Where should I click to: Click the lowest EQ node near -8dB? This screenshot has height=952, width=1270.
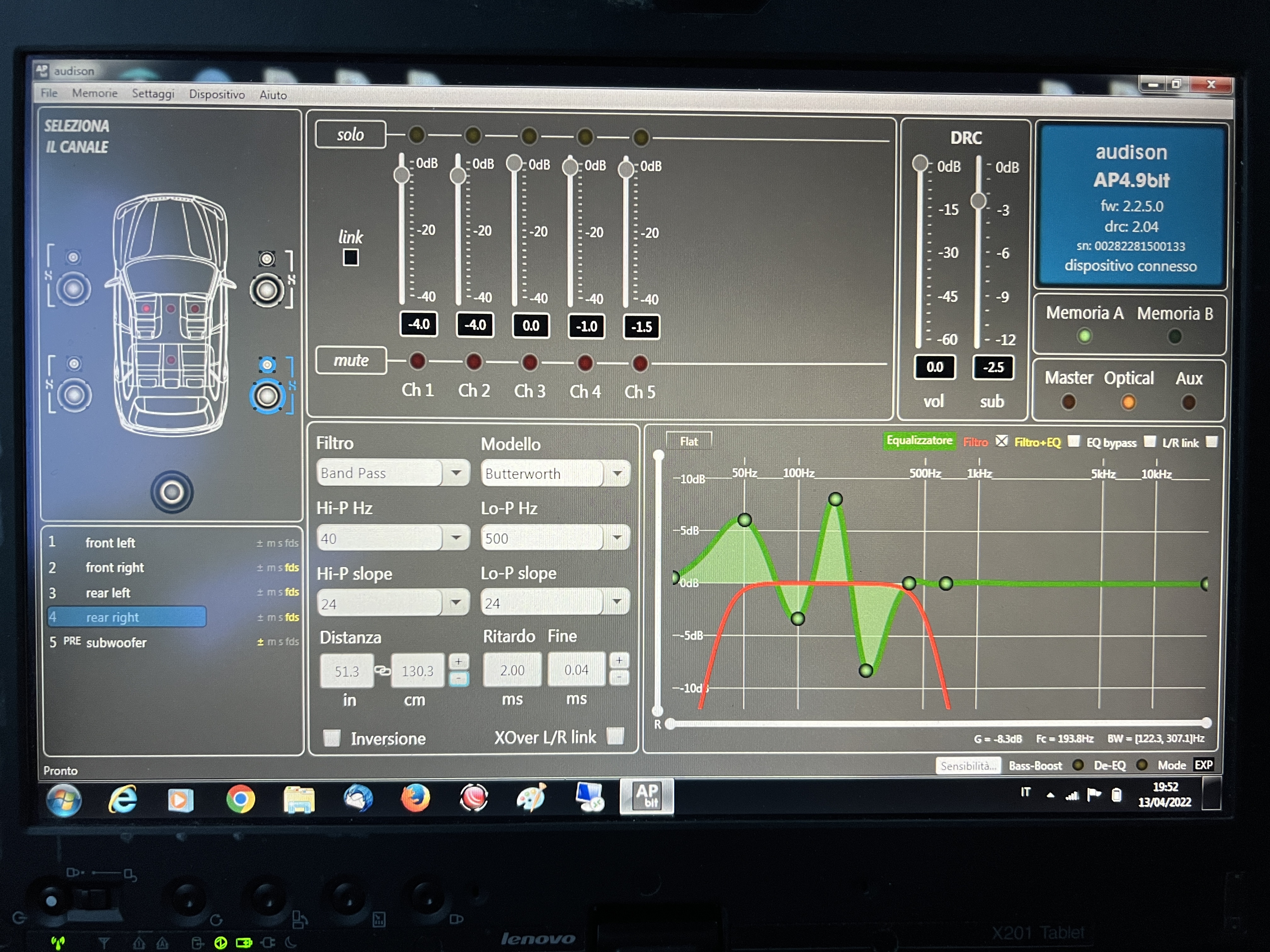coord(866,670)
